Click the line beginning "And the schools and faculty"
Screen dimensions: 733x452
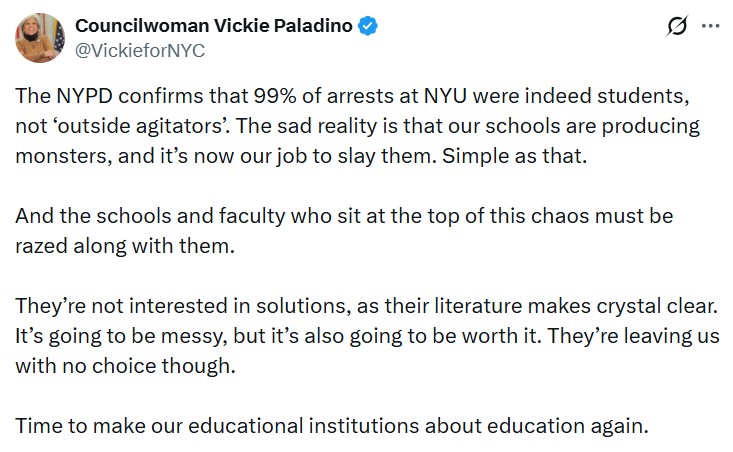343,217
